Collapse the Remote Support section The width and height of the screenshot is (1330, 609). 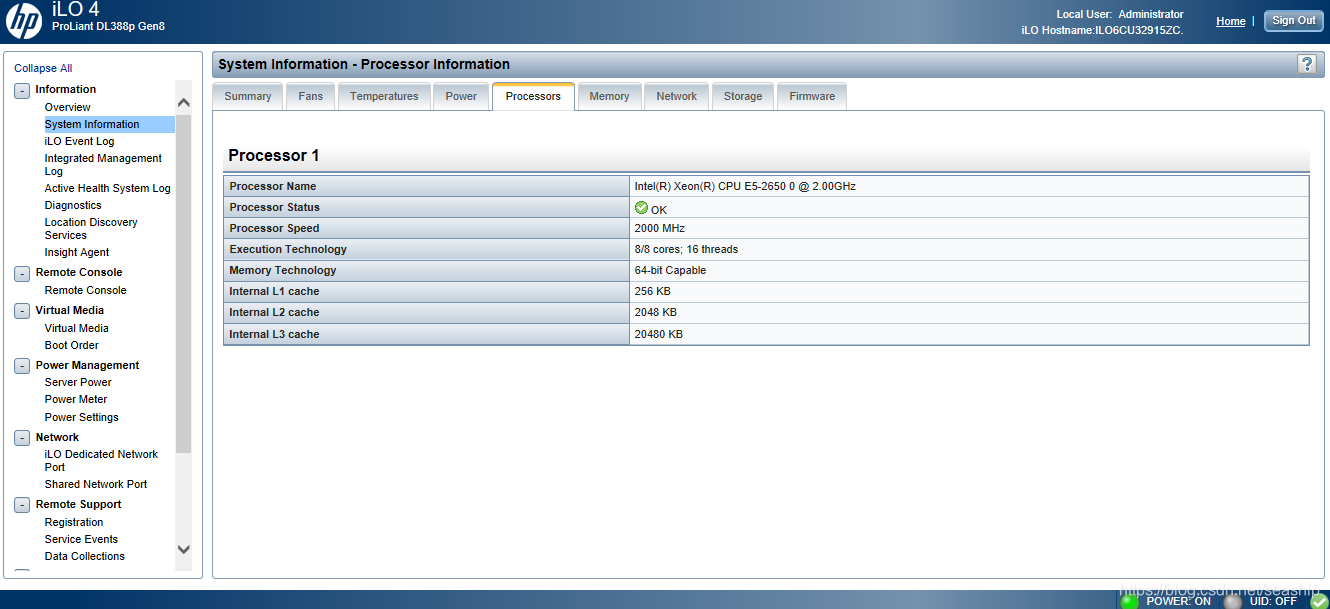pos(22,505)
